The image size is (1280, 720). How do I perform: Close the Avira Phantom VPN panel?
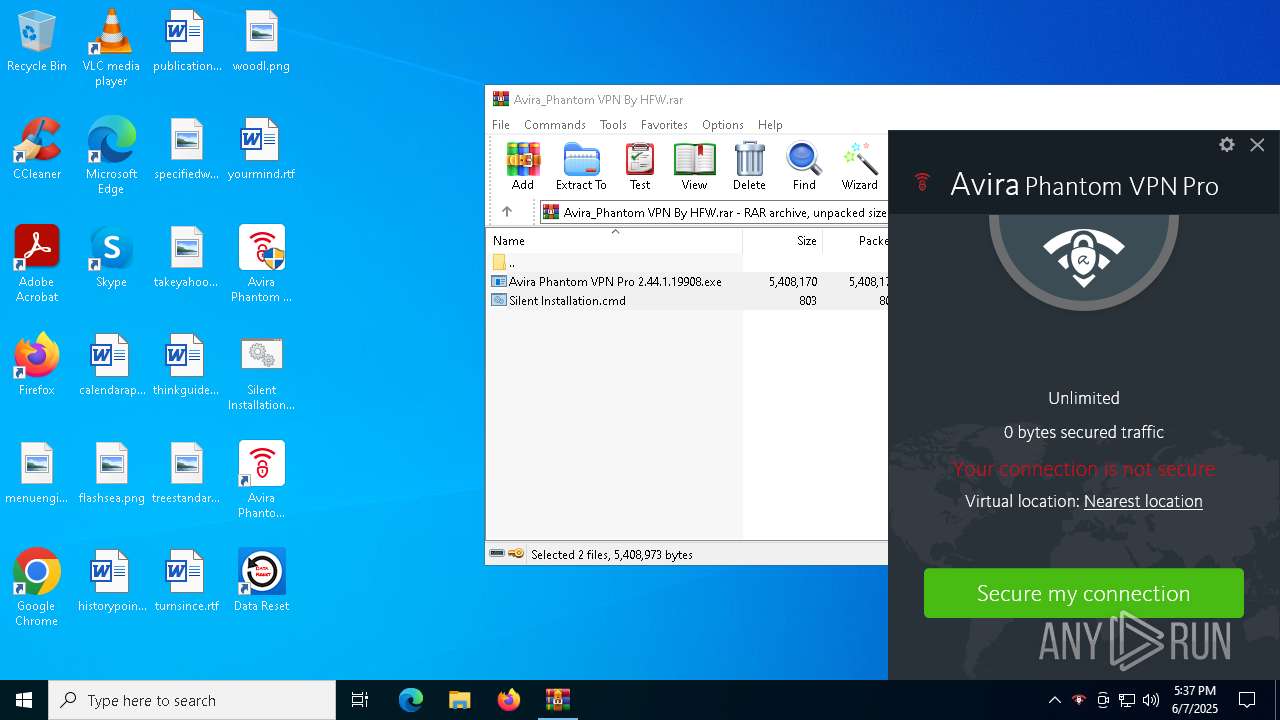[1257, 145]
